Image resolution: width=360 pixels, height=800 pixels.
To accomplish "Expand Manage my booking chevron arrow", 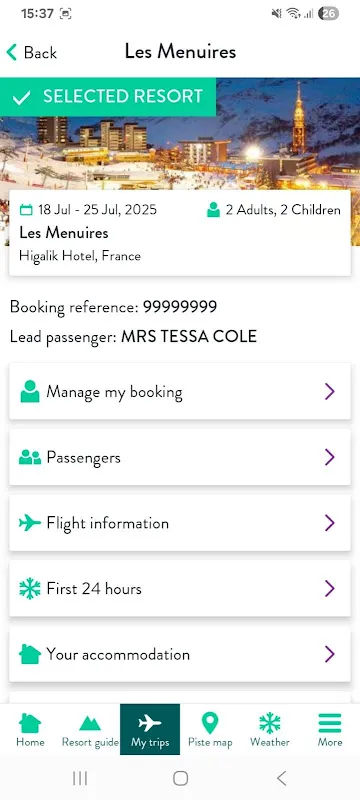I will [x=329, y=392].
